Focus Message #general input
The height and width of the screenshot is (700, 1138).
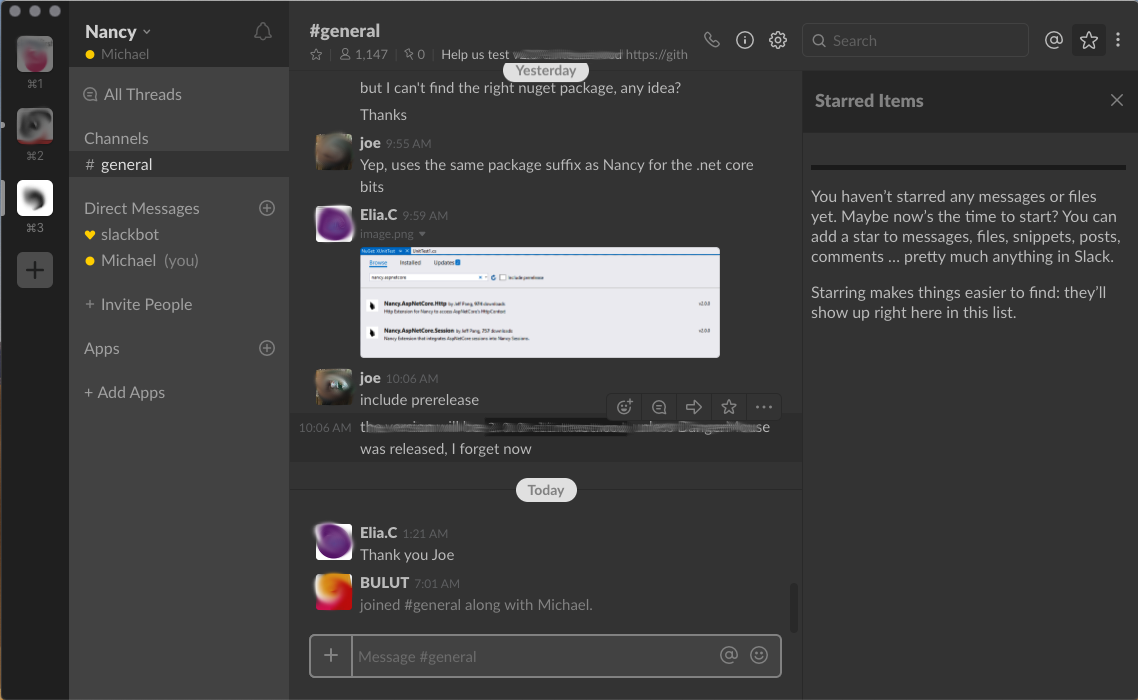click(534, 656)
